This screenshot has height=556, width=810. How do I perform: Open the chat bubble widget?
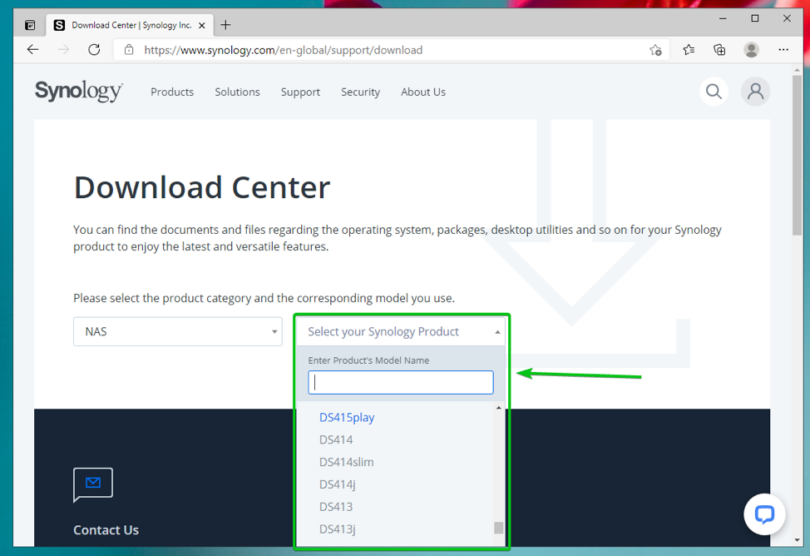click(765, 514)
